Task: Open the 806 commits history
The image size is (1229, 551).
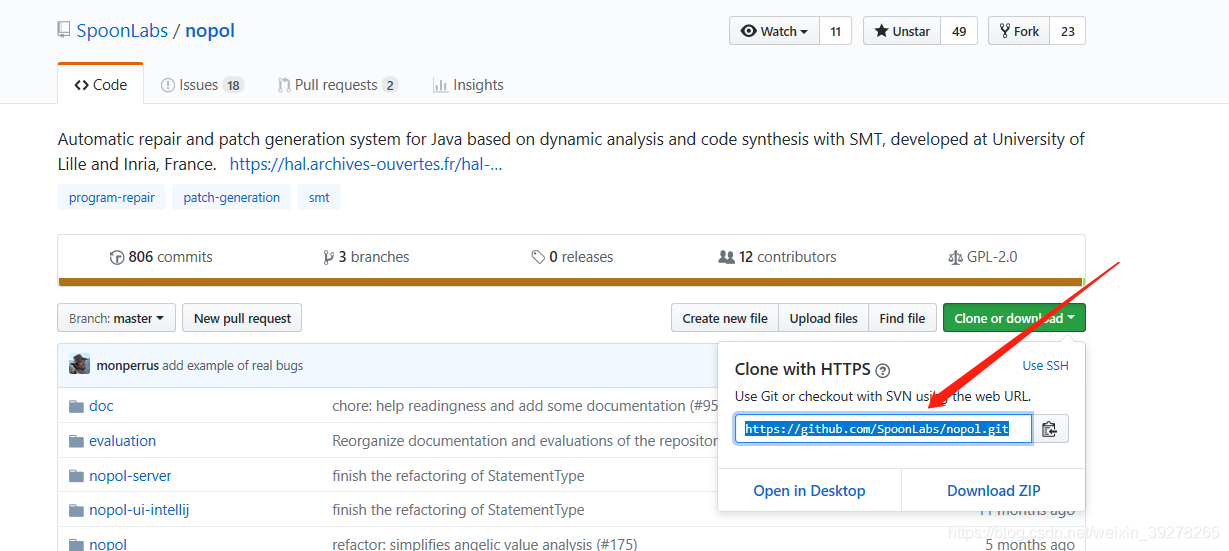Action: click(161, 257)
